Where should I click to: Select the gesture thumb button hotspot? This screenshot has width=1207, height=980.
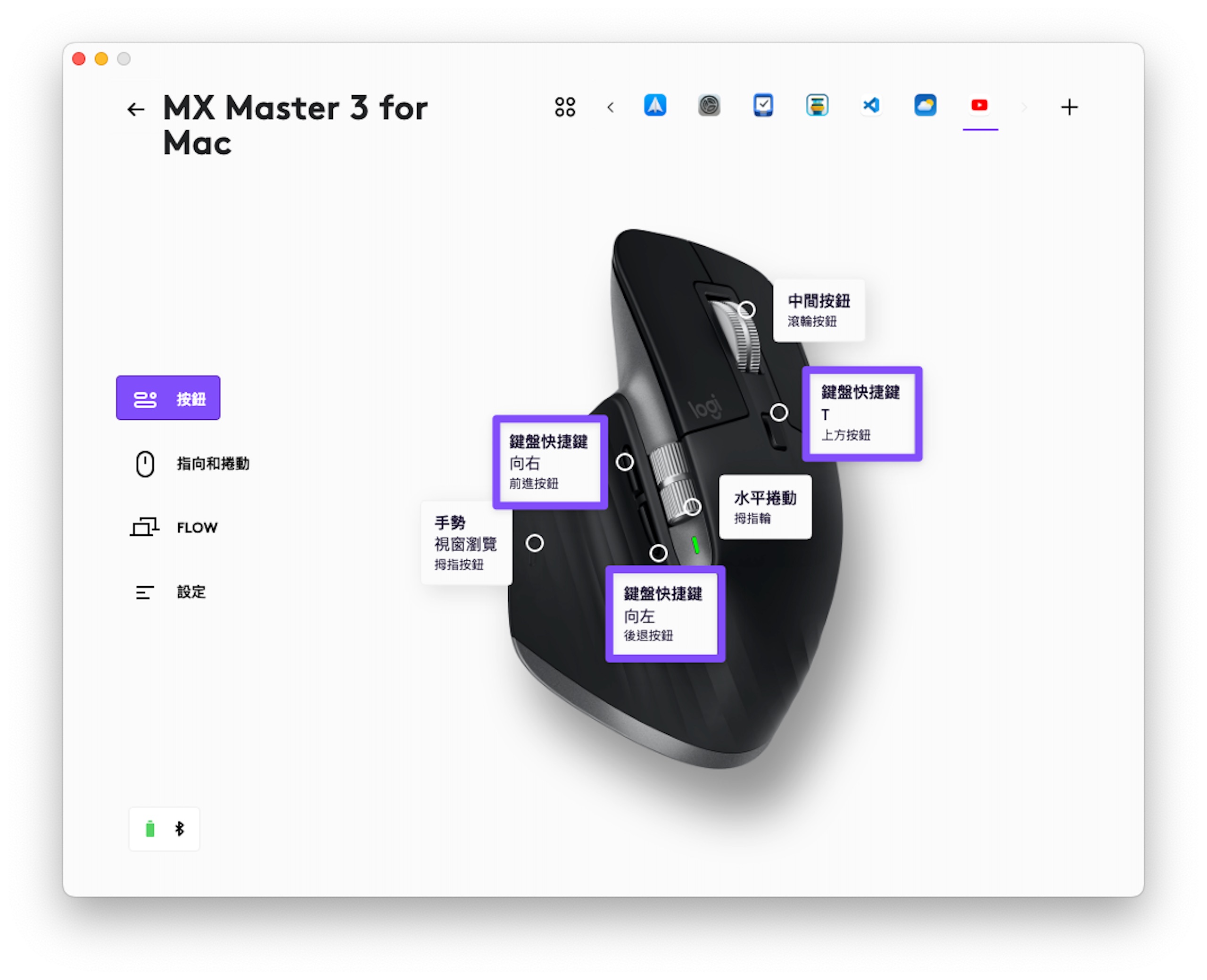tap(534, 542)
